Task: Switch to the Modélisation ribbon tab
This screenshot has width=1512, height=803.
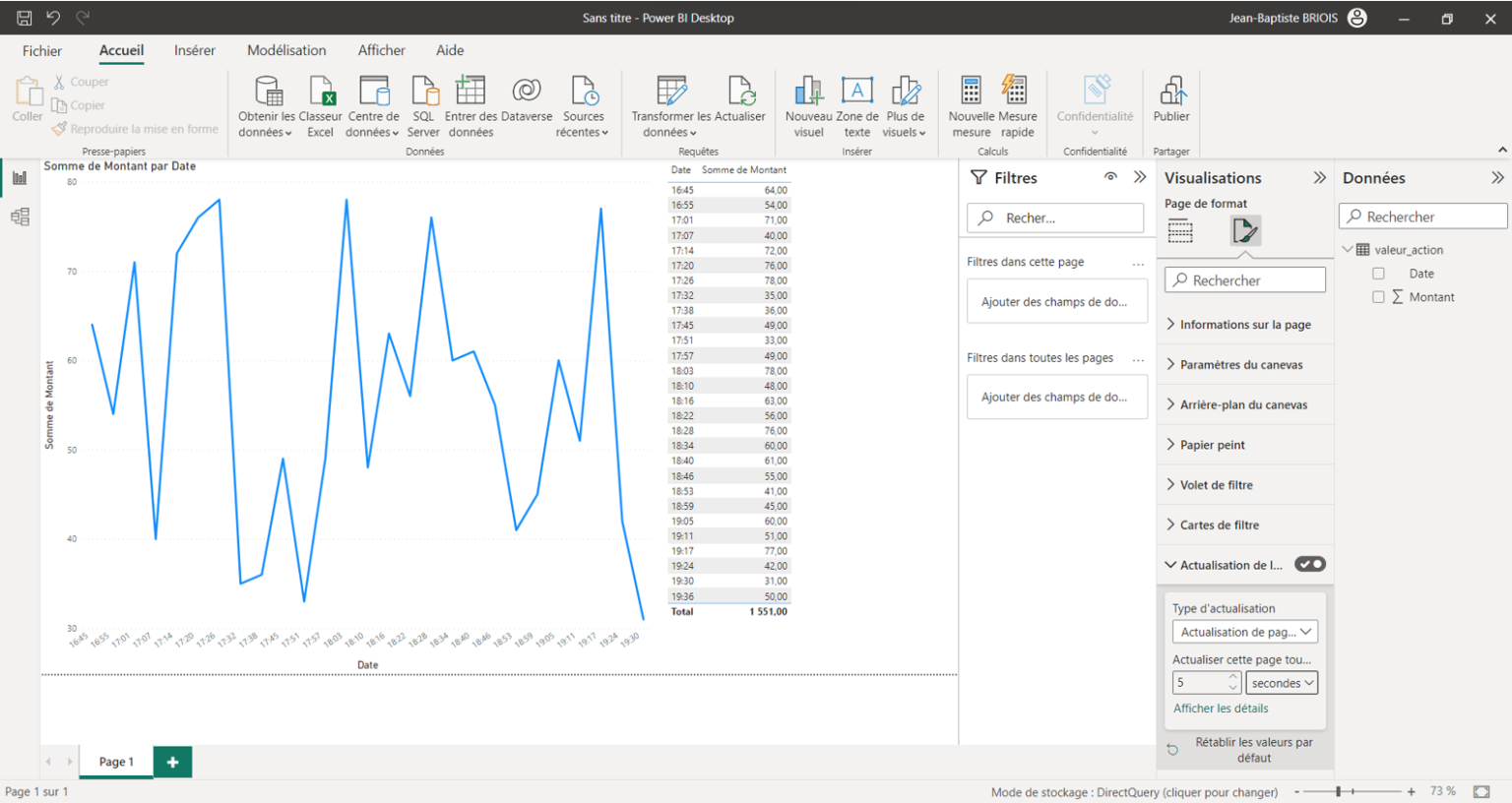Action: coord(286,50)
